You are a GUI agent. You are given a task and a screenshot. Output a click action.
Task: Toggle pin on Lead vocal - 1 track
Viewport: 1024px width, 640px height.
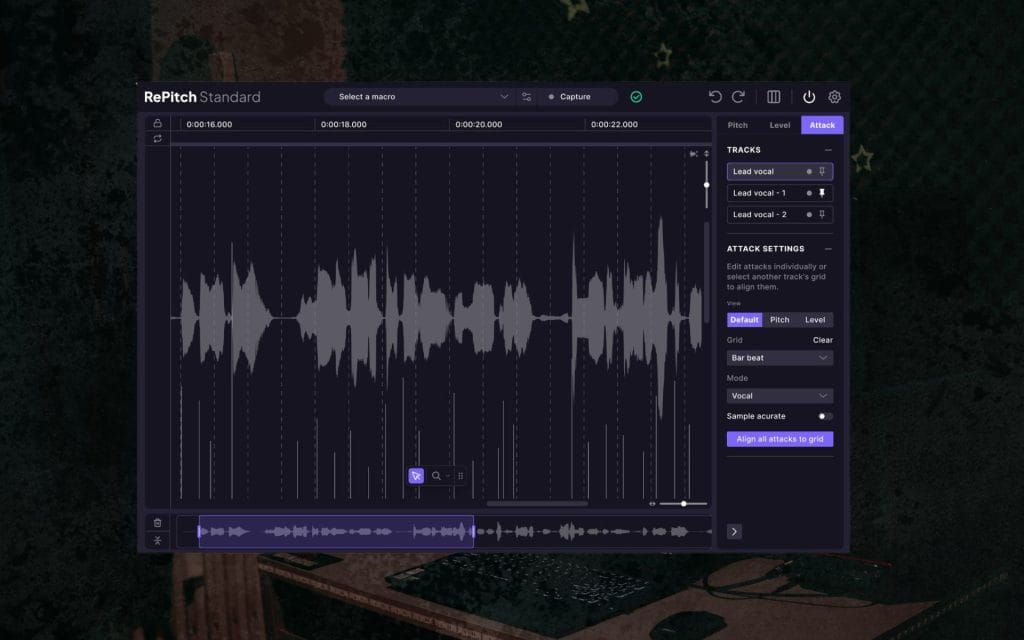pos(822,193)
